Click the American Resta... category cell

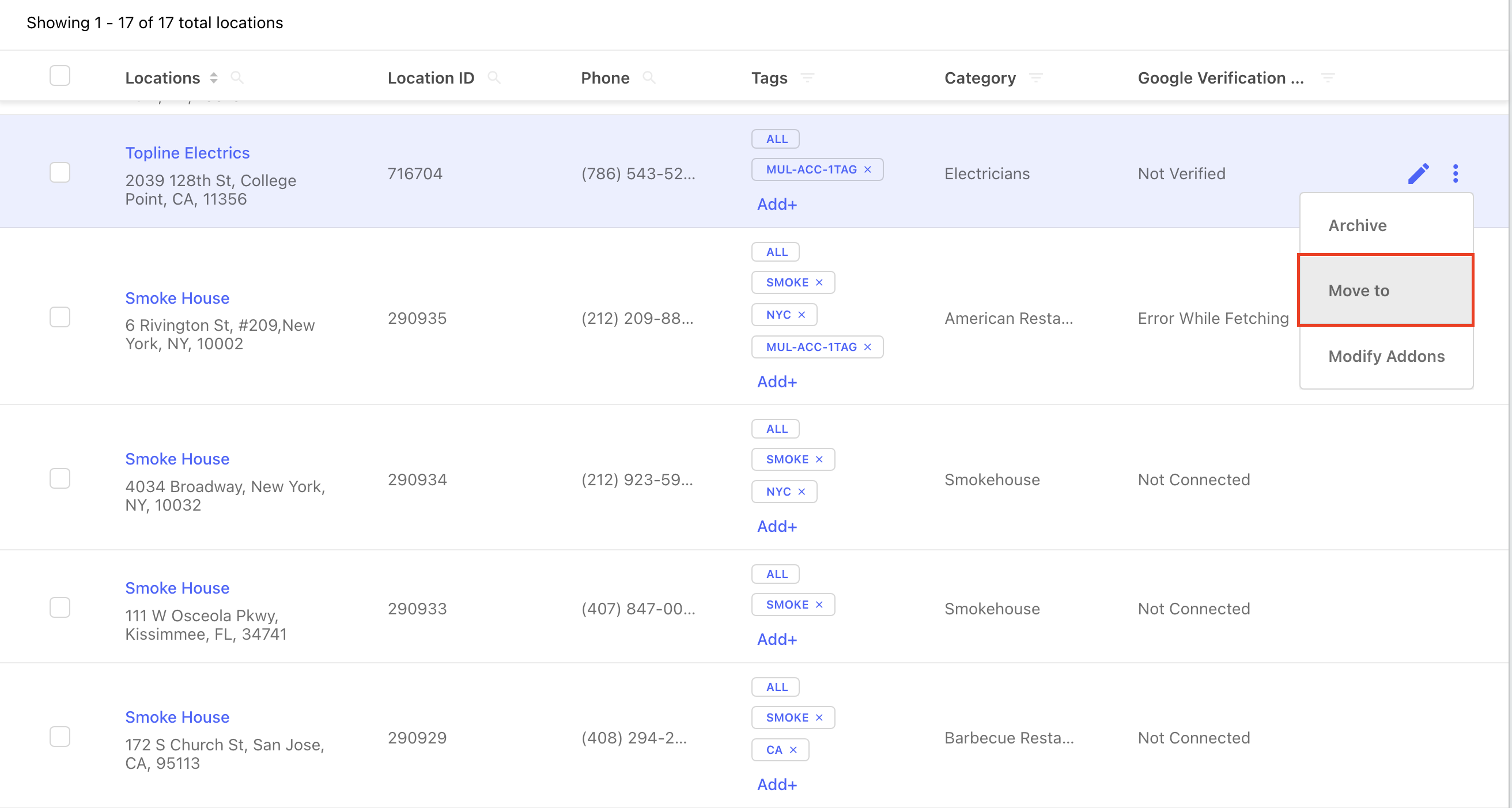(1008, 318)
